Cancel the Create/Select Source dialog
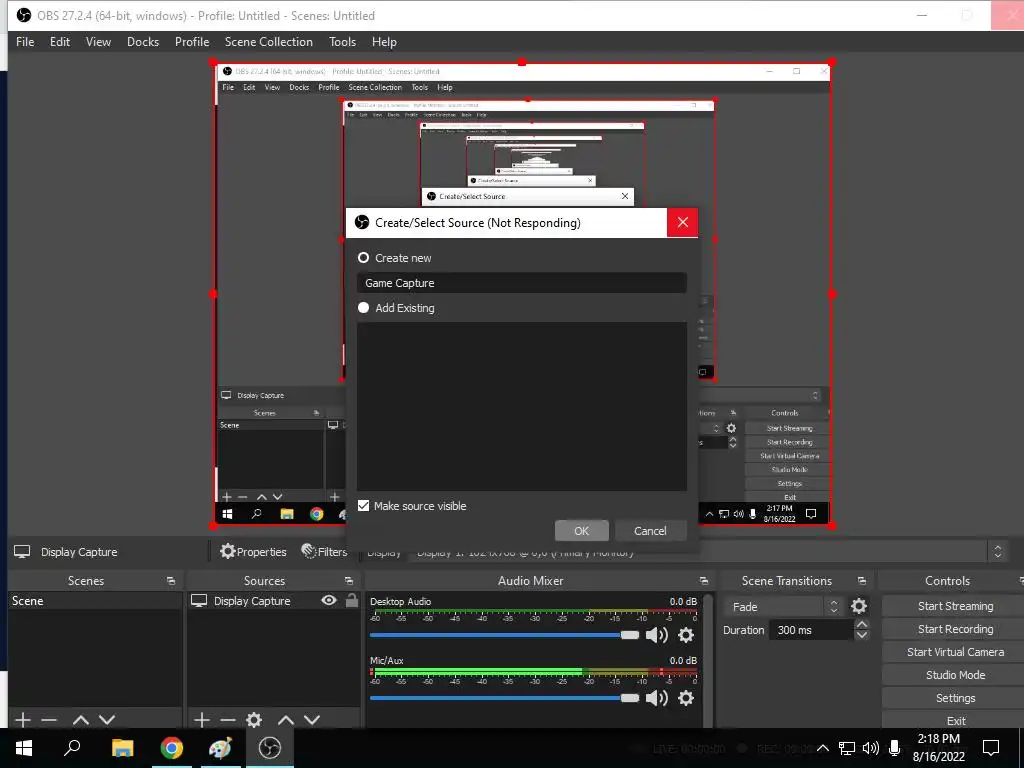The height and width of the screenshot is (768, 1024). pyautogui.click(x=650, y=531)
